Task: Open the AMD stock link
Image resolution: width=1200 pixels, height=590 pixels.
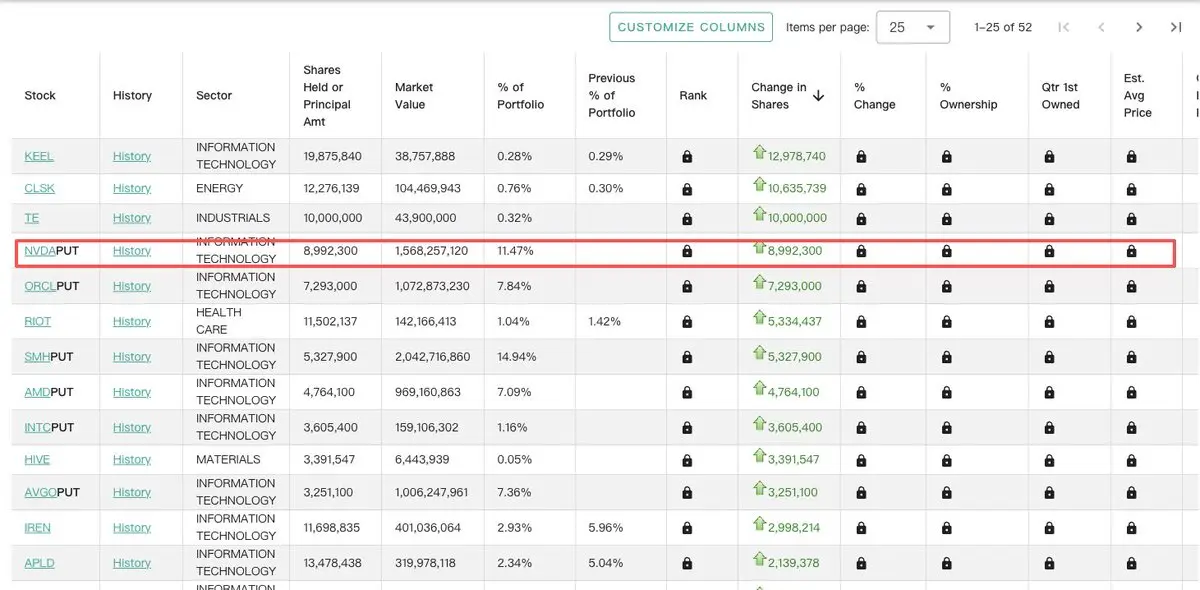Action: 37,392
